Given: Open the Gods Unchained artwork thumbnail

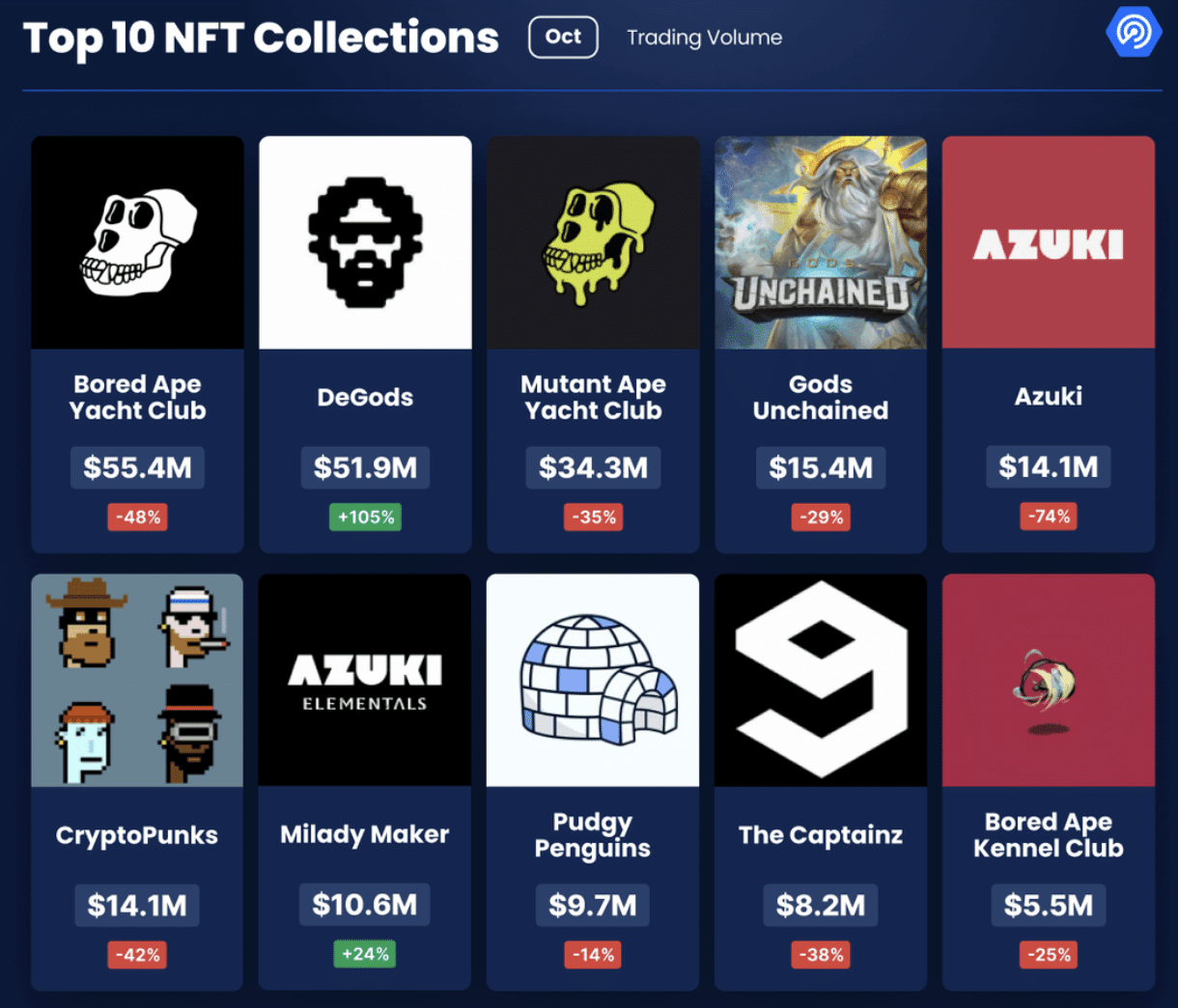Looking at the screenshot, I should click(821, 242).
